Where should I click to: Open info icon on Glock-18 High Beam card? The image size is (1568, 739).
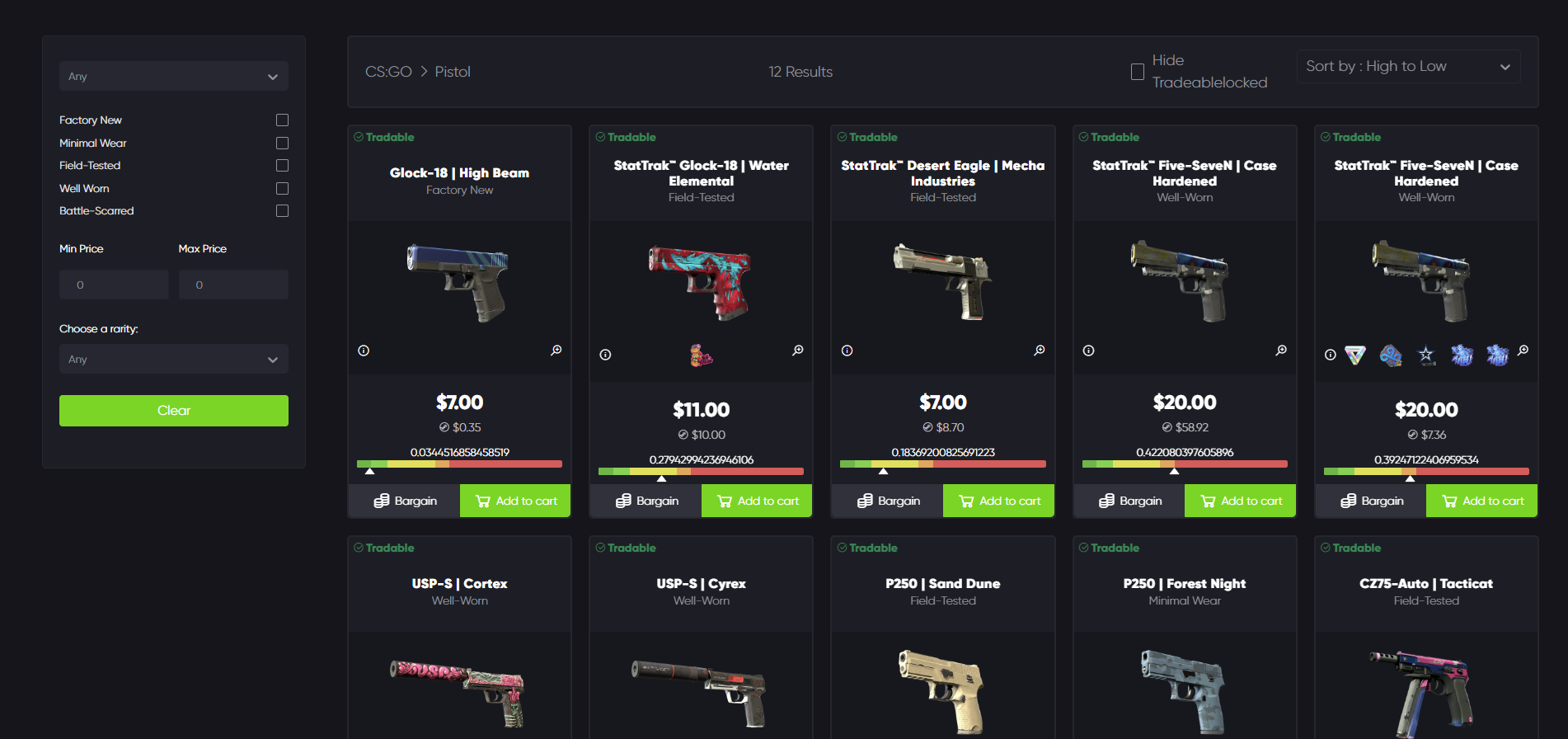point(364,351)
